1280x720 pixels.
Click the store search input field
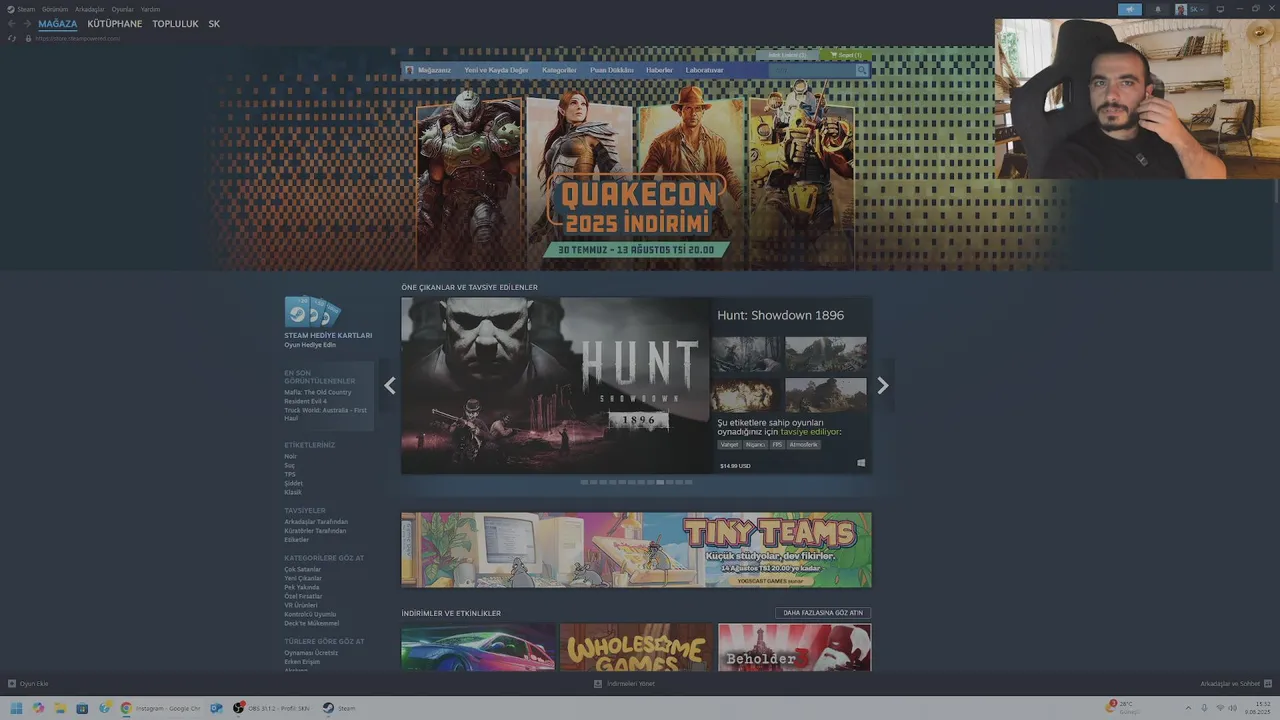tap(812, 70)
